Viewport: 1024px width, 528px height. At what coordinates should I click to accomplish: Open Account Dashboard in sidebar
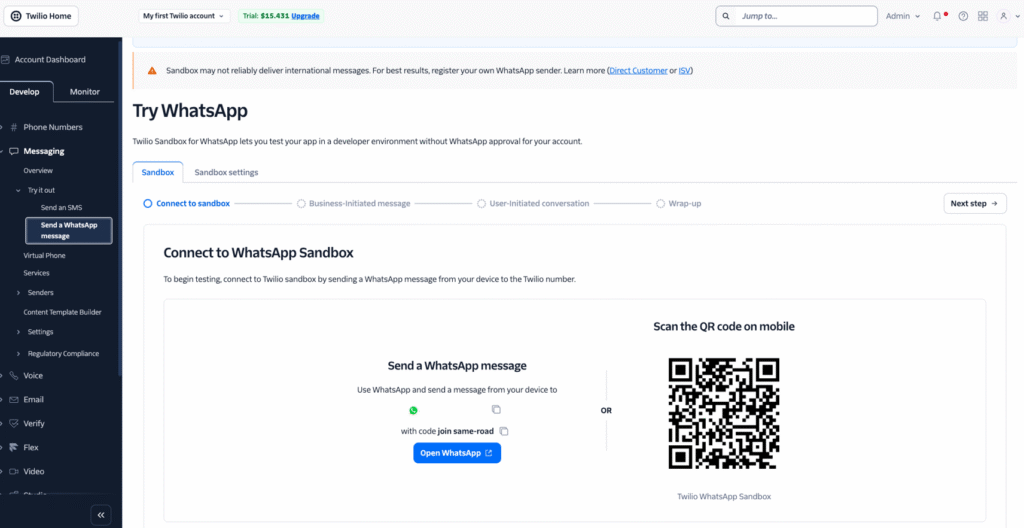click(50, 59)
